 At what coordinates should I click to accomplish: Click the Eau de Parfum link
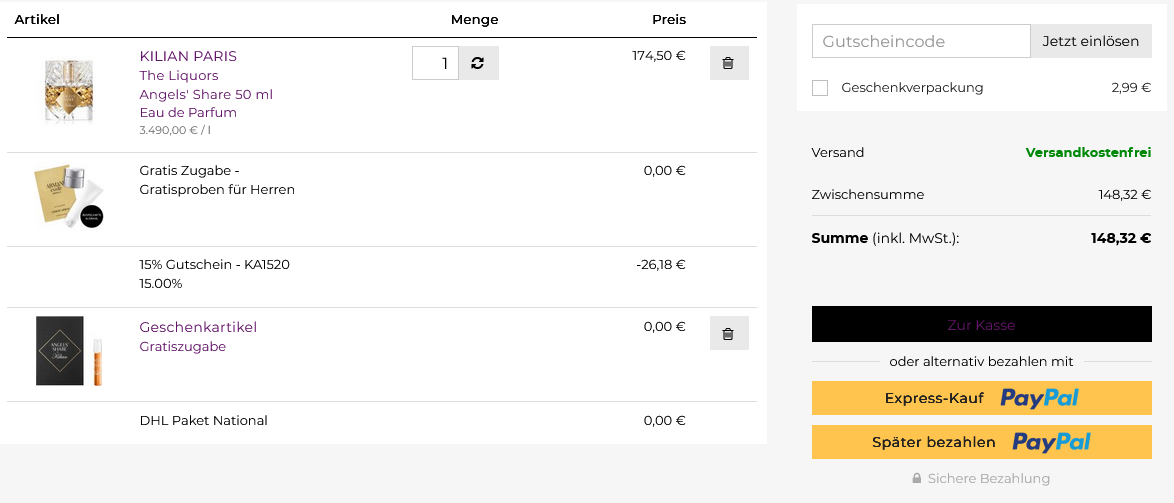pos(188,112)
